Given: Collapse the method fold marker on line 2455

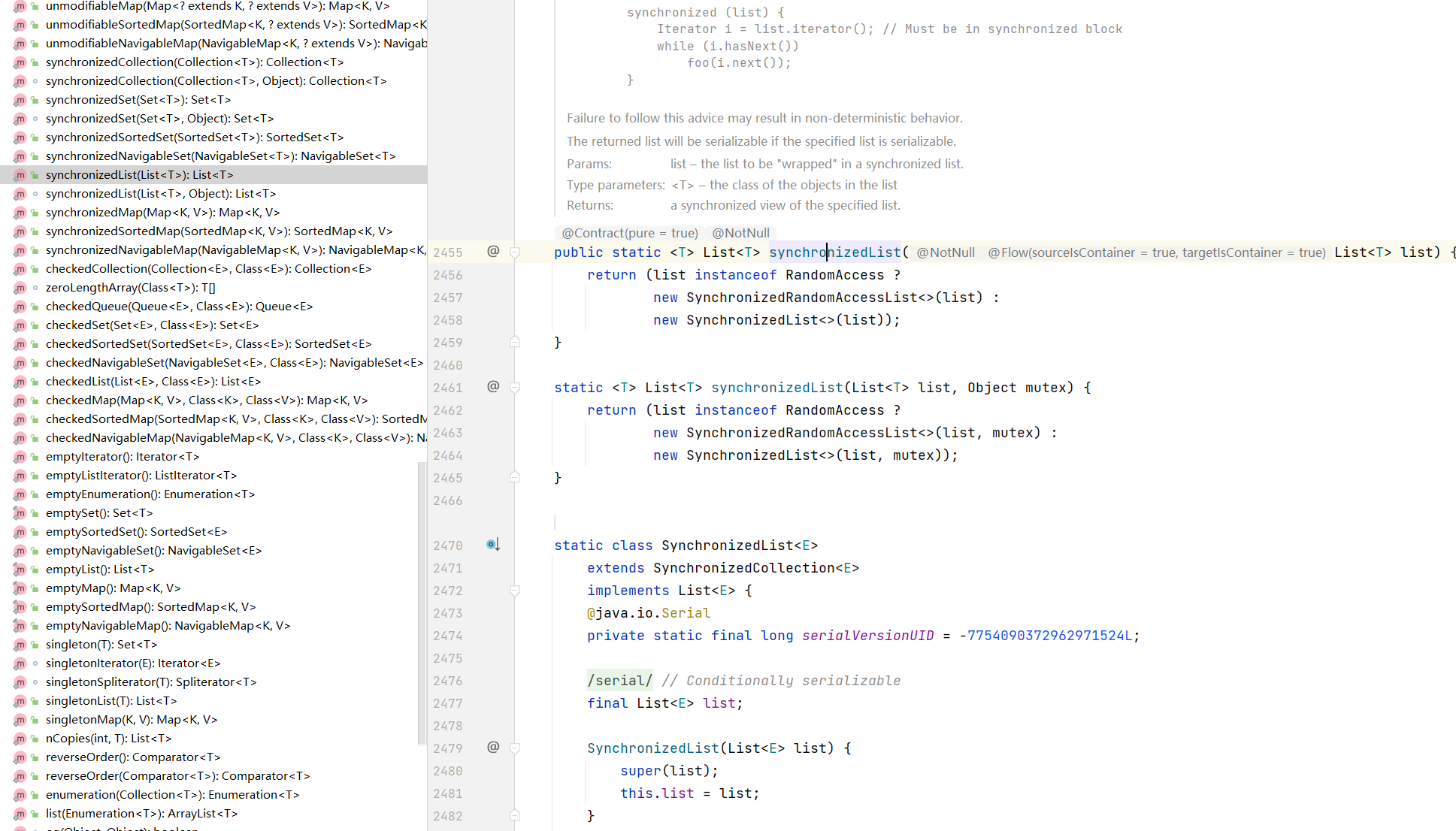Looking at the screenshot, I should (515, 252).
